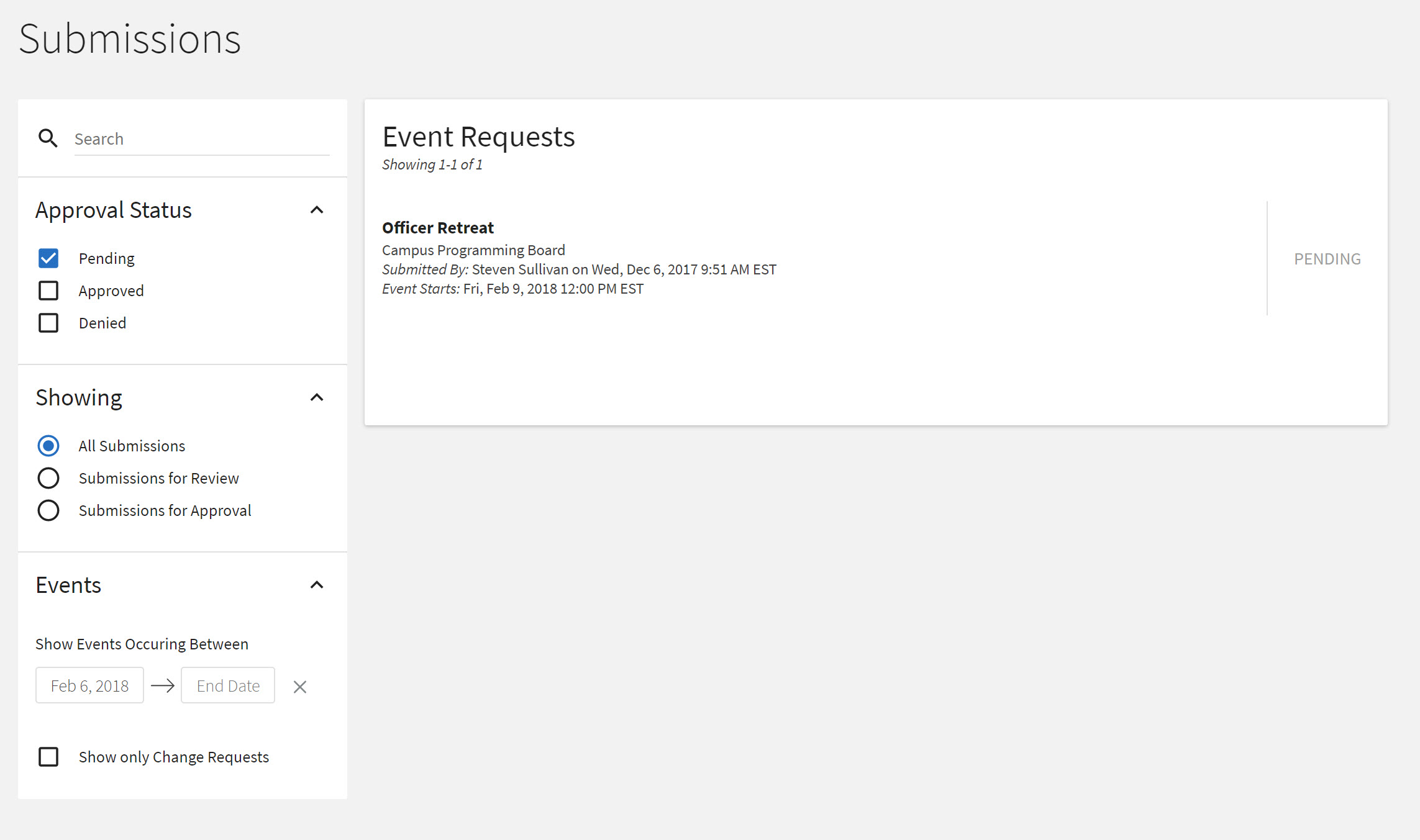Open the End Date picker field
The image size is (1420, 840).
tap(228, 685)
